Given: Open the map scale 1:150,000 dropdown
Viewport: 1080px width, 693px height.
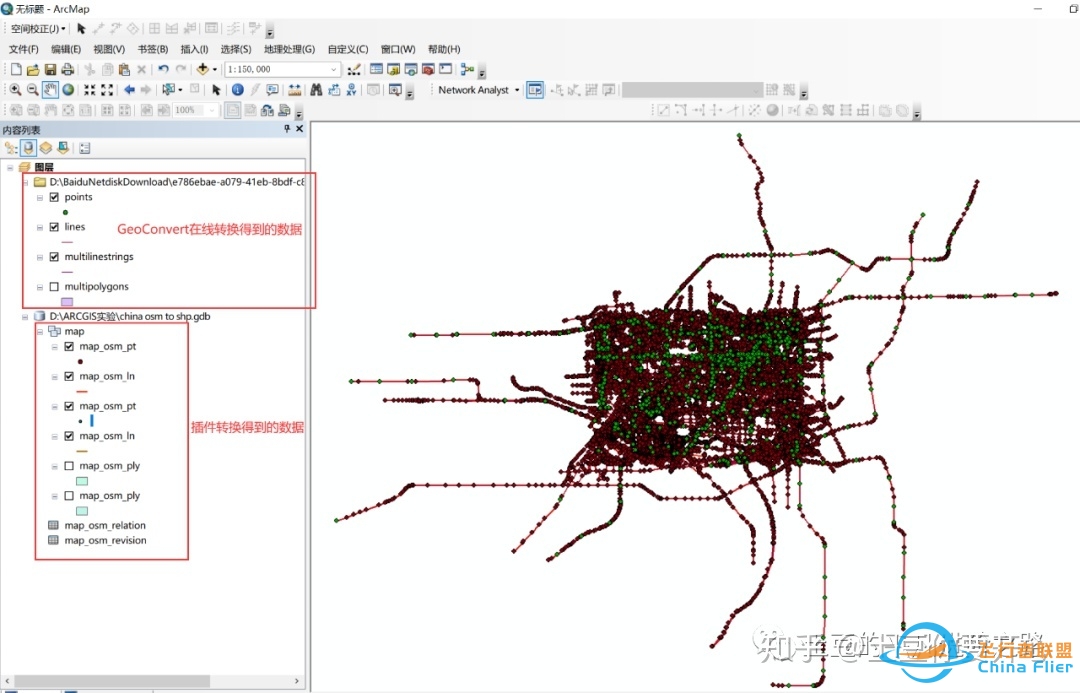Looking at the screenshot, I should [x=333, y=70].
